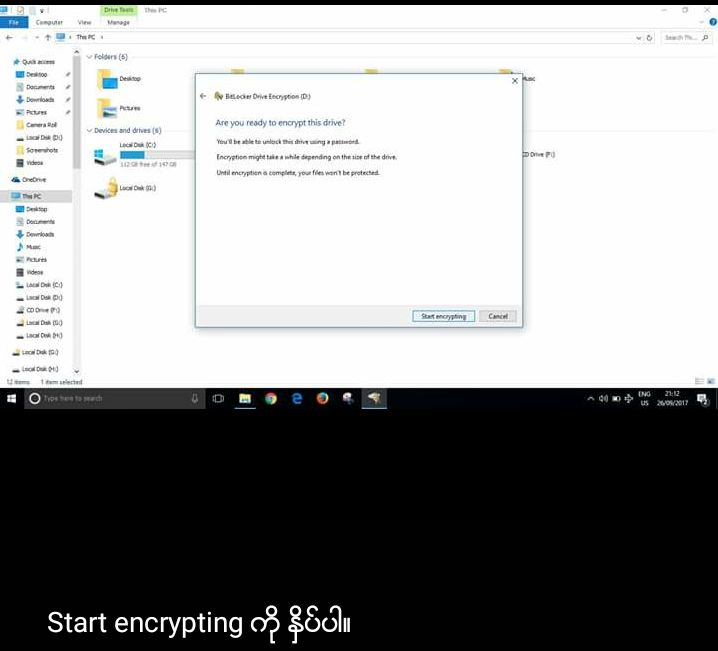Open the battery status tray icon
This screenshot has height=651, width=718.
pyautogui.click(x=616, y=399)
